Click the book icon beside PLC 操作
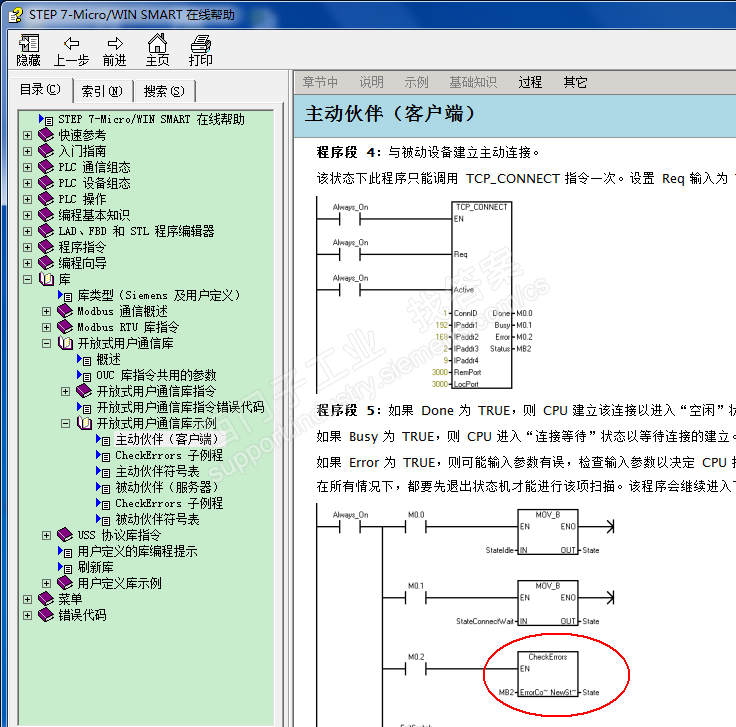The width and height of the screenshot is (736, 727). (46, 199)
